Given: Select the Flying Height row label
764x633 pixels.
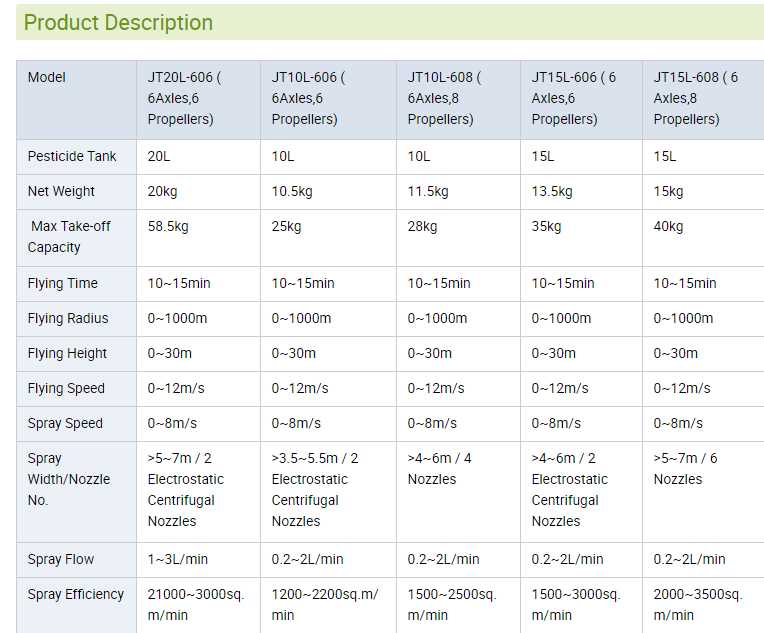Looking at the screenshot, I should click(x=67, y=353).
